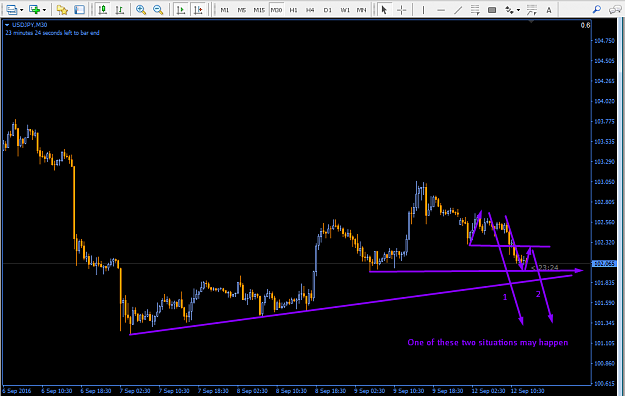625x396 pixels.
Task: Click the USDJPY,M30 chart title
Action: (29, 25)
